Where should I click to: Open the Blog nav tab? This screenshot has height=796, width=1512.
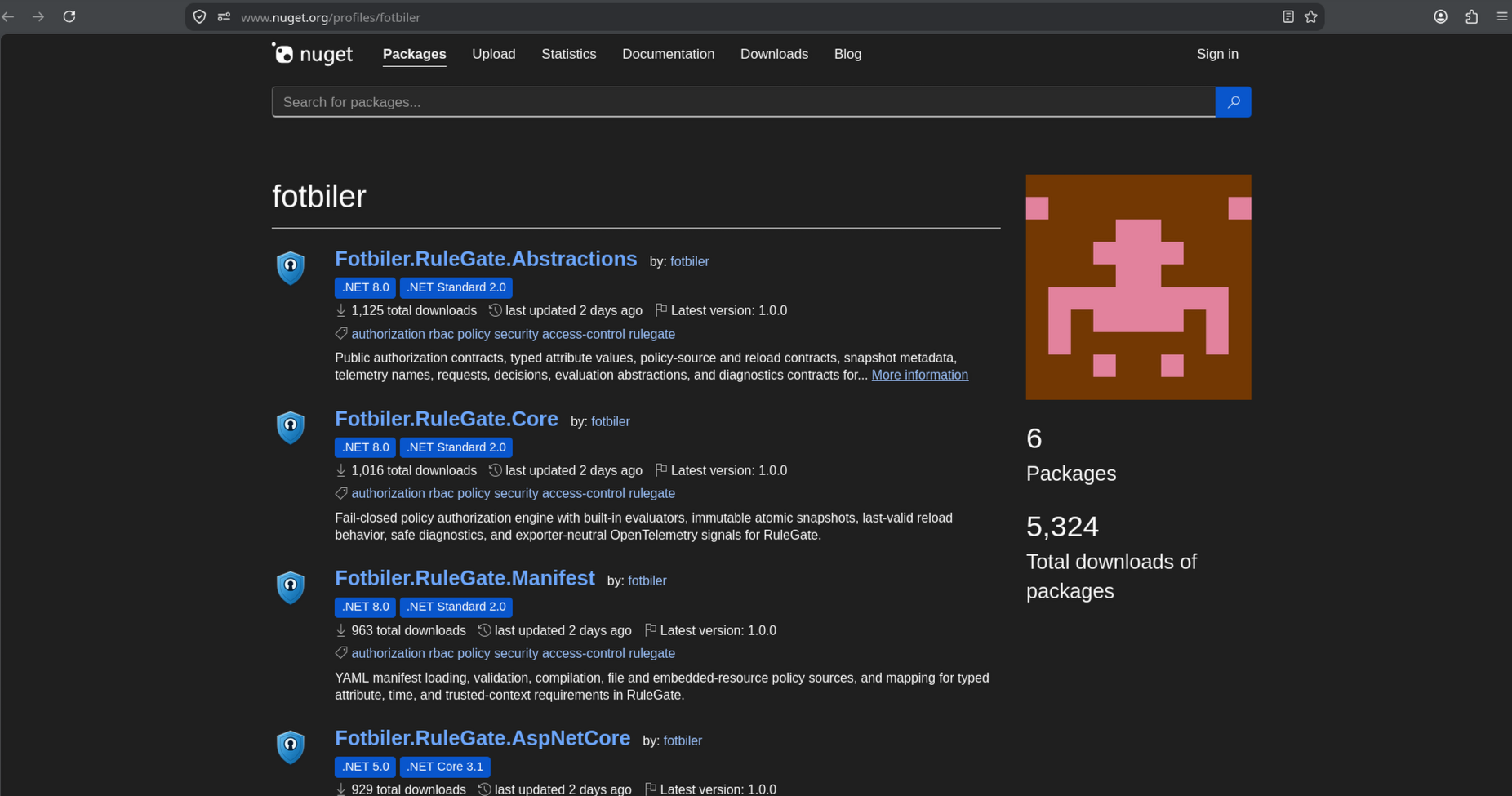click(x=848, y=54)
